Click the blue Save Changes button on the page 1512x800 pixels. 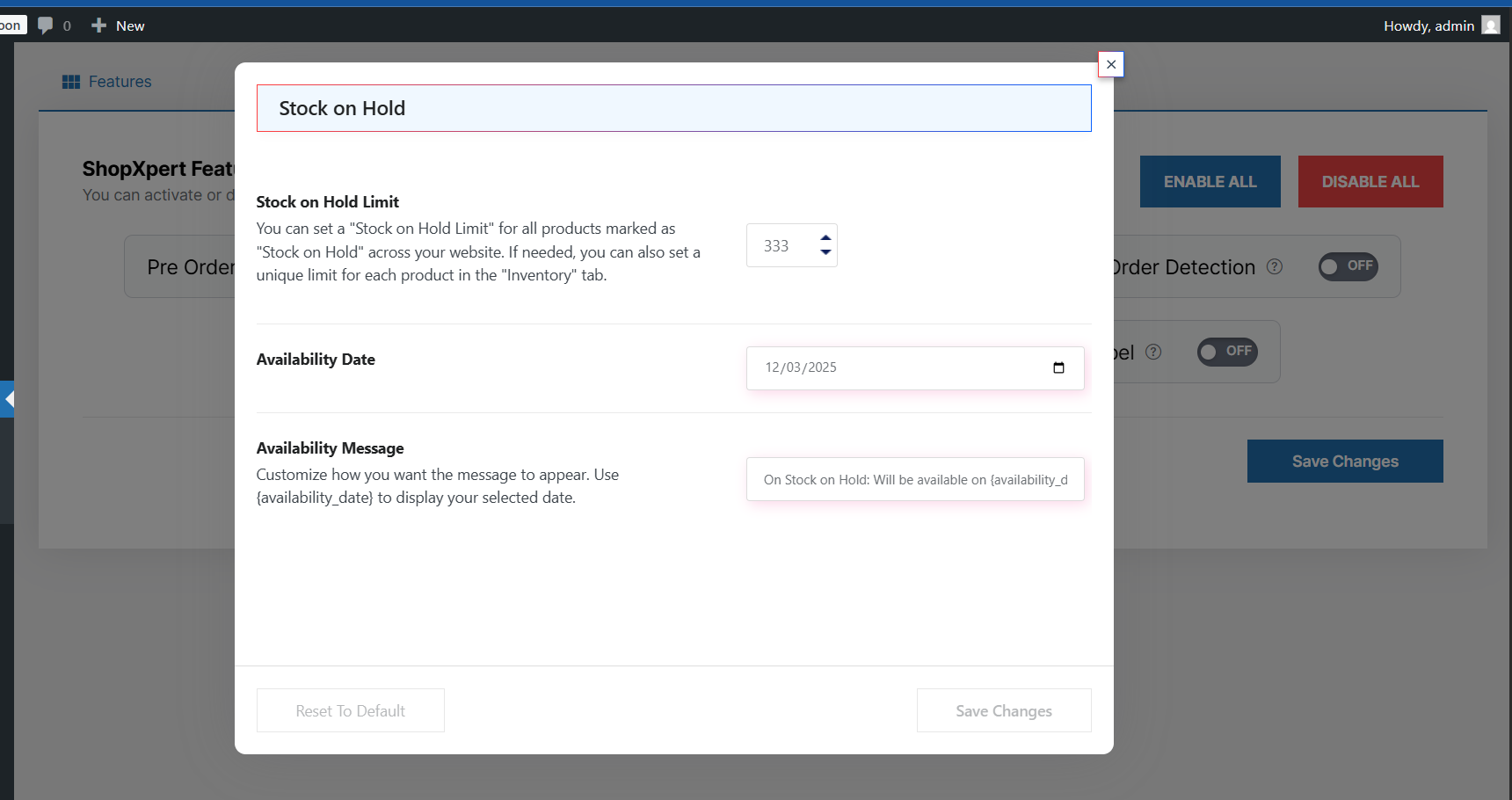pos(1345,462)
